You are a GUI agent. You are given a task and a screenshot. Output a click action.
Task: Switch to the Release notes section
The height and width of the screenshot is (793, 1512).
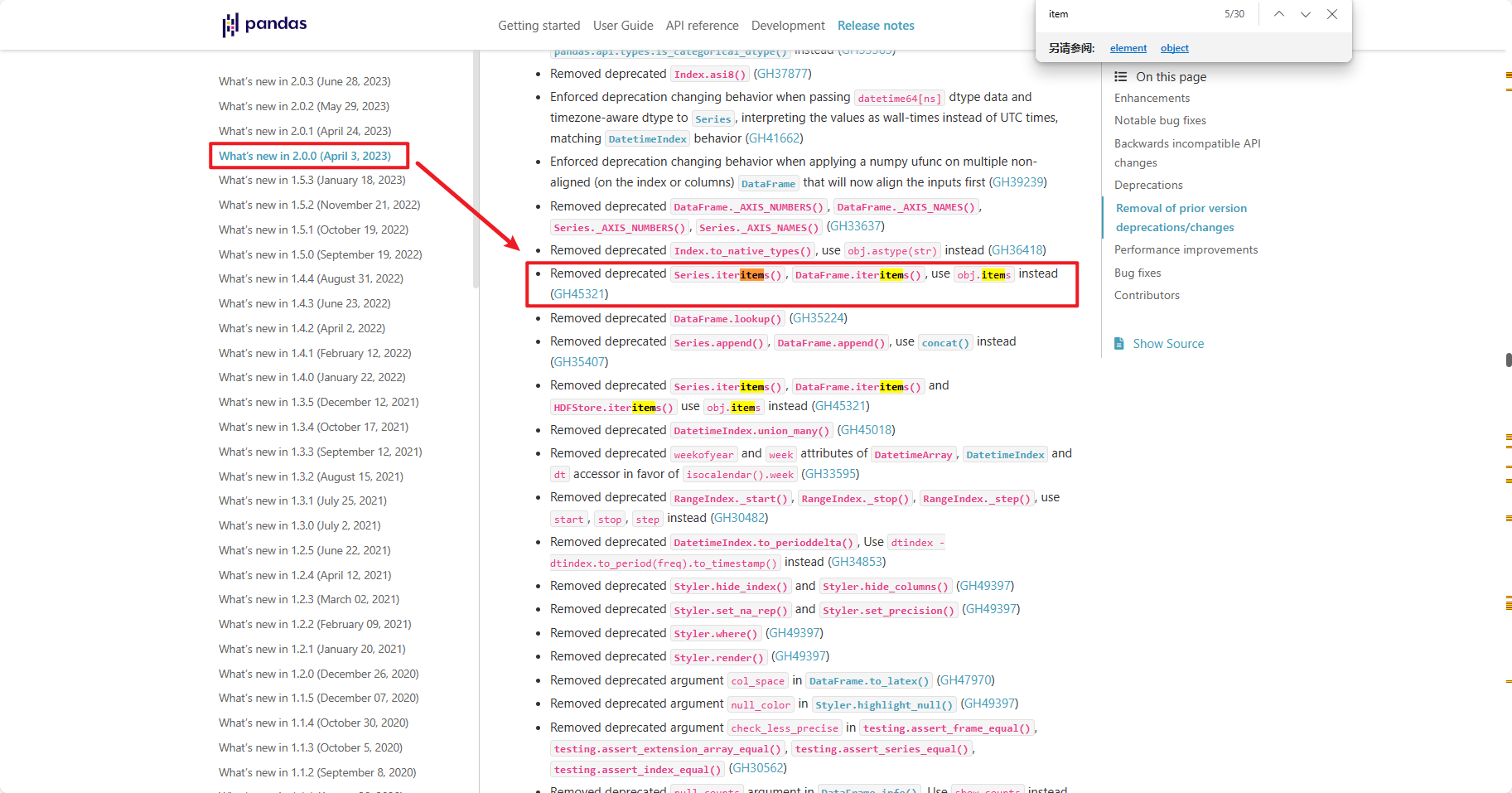pyautogui.click(x=876, y=26)
